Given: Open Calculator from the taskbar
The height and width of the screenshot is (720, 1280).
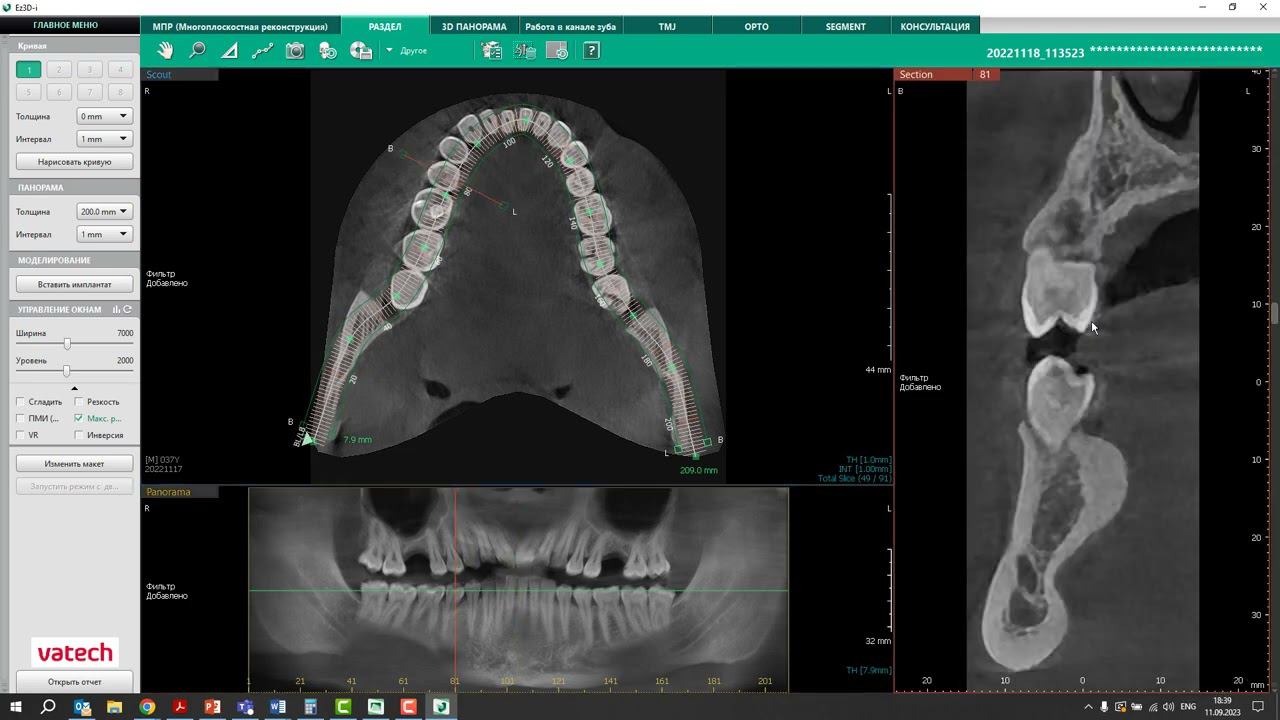Looking at the screenshot, I should (310, 707).
